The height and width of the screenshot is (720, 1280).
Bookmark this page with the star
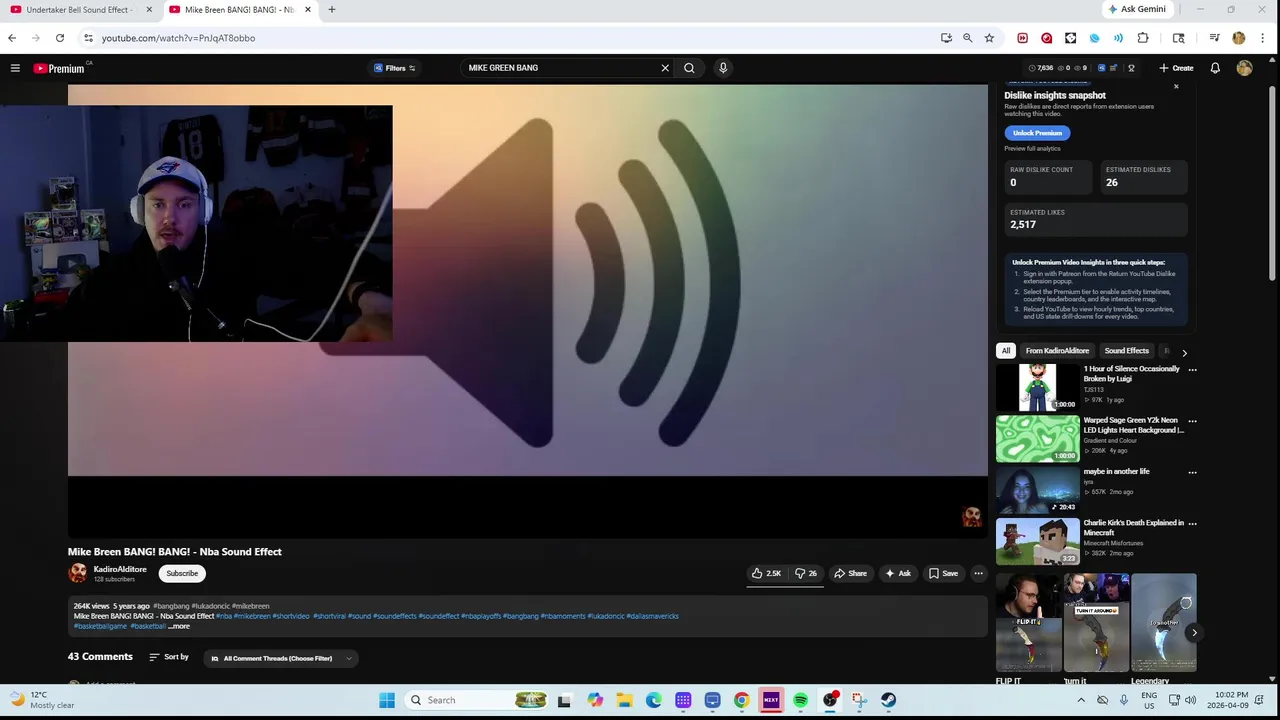989,38
